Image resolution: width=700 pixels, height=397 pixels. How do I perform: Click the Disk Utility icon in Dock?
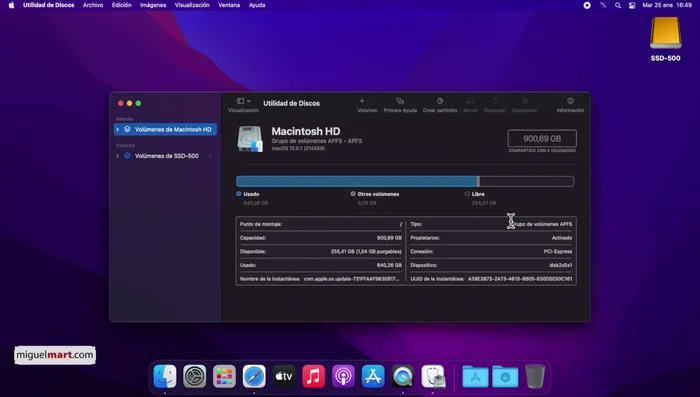click(x=433, y=376)
